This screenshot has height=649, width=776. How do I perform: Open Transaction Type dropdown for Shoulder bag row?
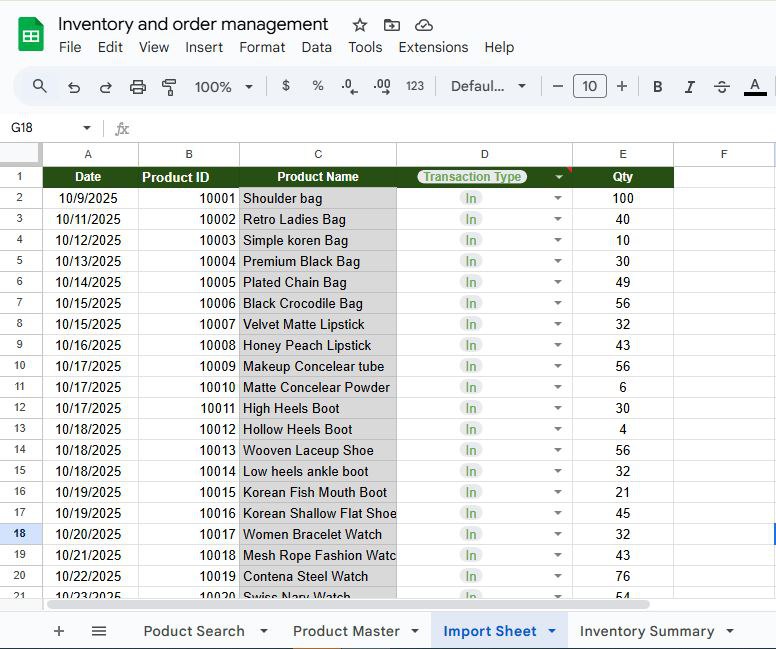click(558, 198)
